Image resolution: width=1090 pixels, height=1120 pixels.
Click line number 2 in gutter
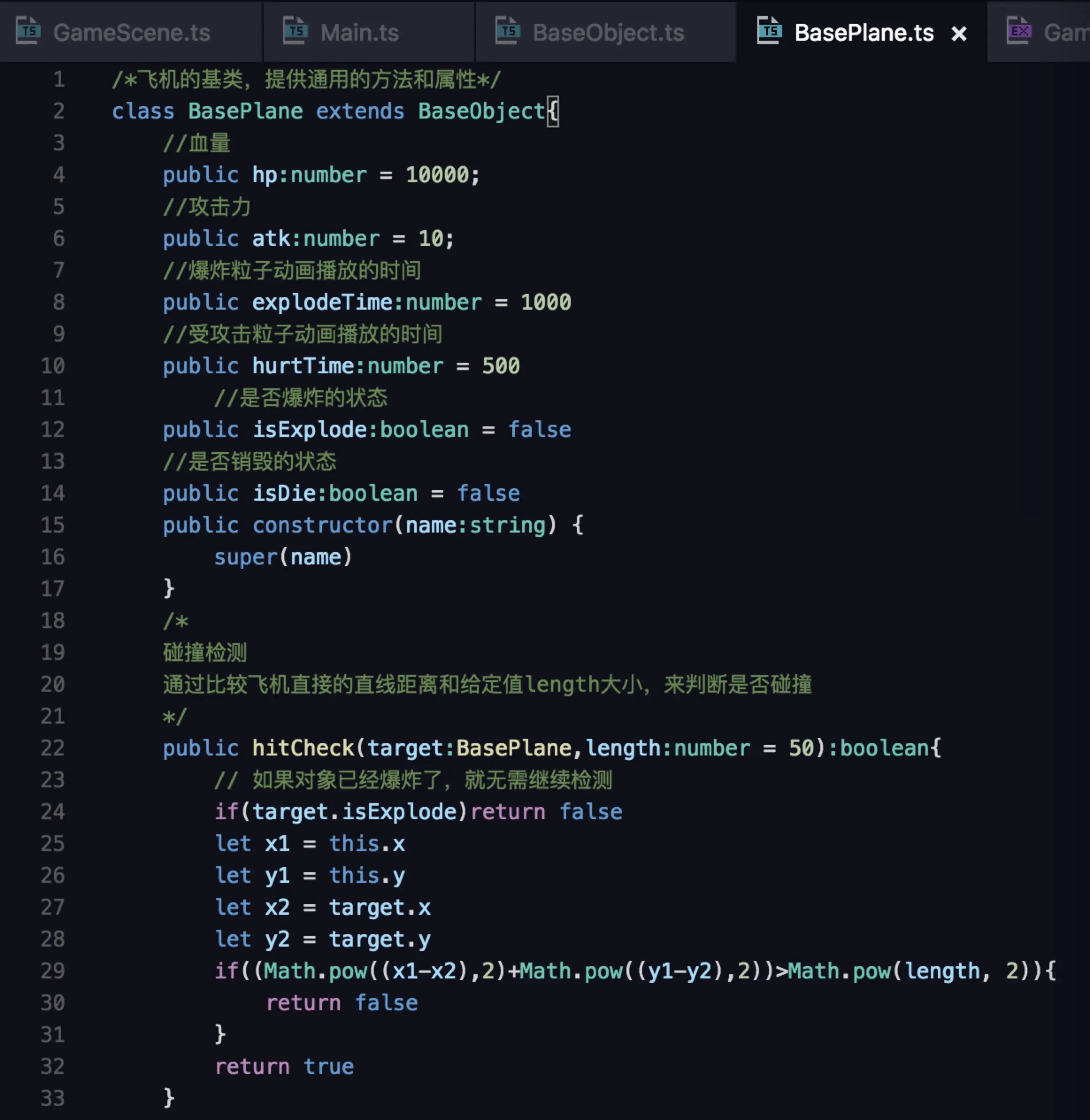[58, 111]
